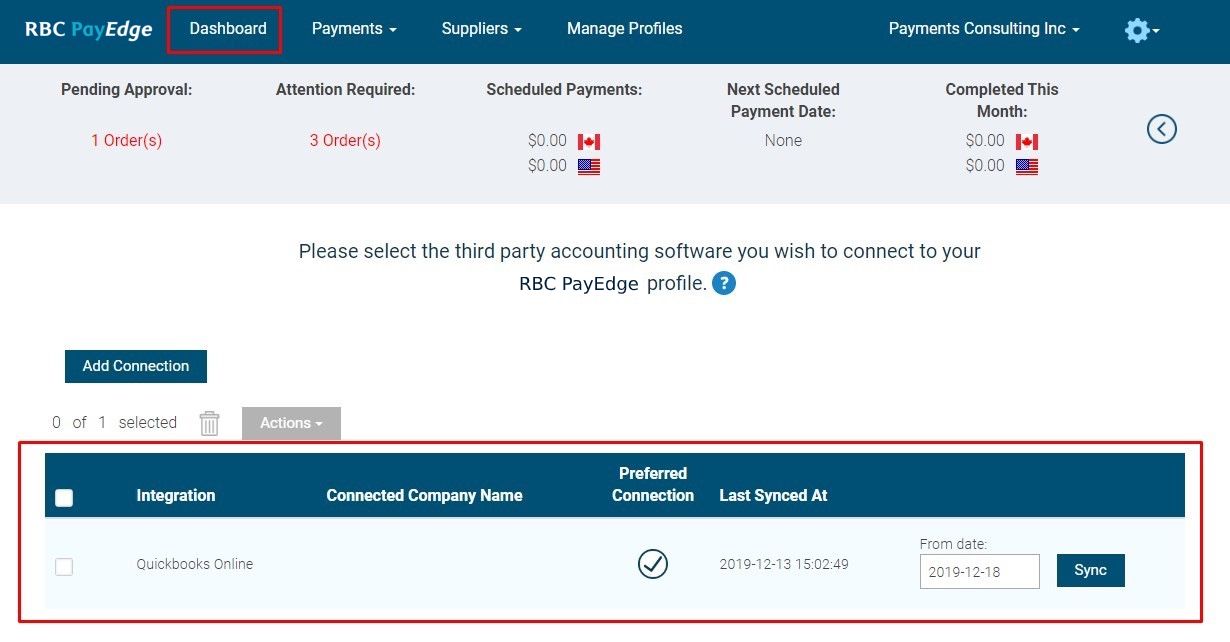The width and height of the screenshot is (1230, 642).
Task: Click Canadian flag under Completed This Month
Action: (x=1027, y=142)
